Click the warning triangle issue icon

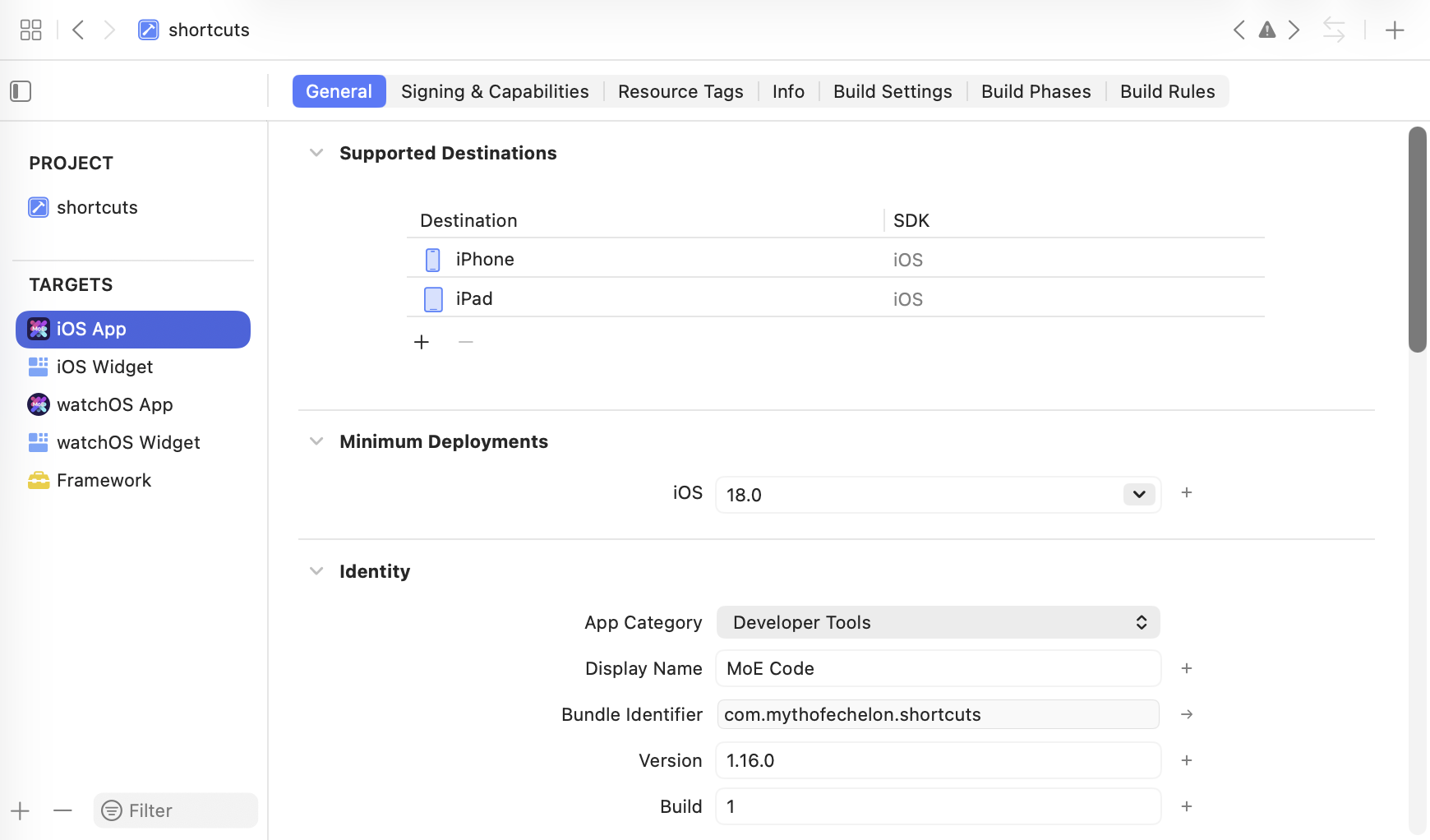click(1267, 30)
